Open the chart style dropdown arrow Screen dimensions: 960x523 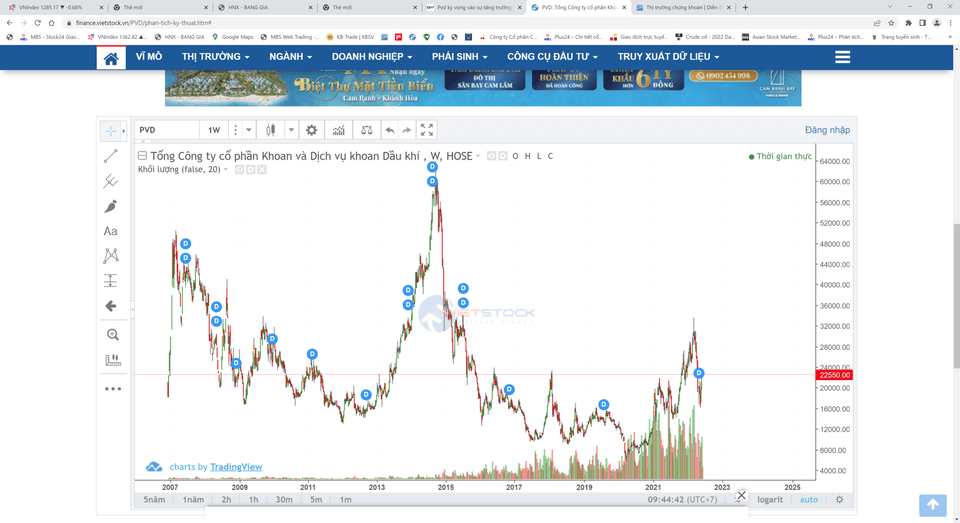pyautogui.click(x=291, y=130)
